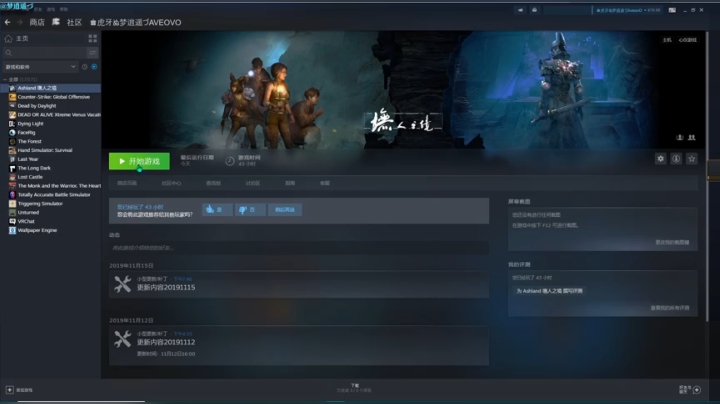Switch to Big Picture mode icon

tap(672, 10)
